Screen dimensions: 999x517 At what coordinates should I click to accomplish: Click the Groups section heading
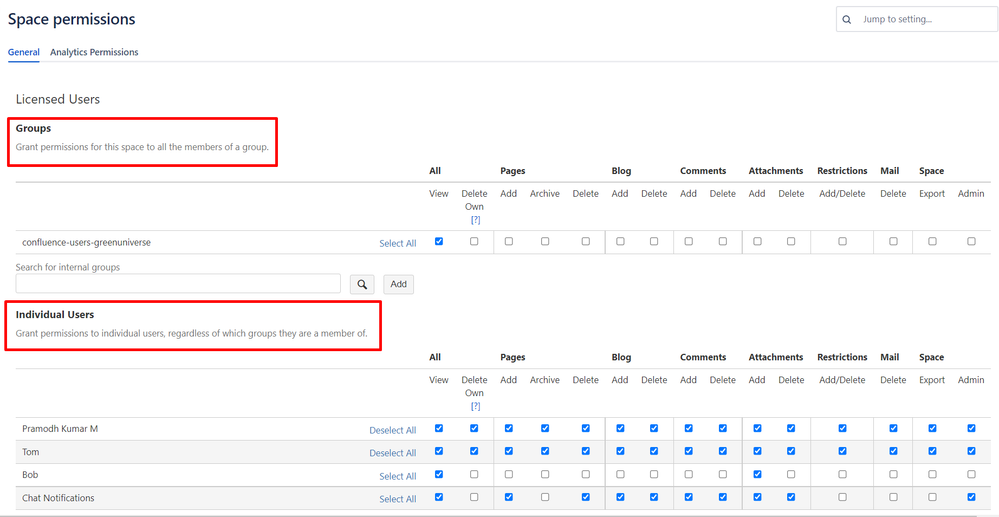coord(33,128)
